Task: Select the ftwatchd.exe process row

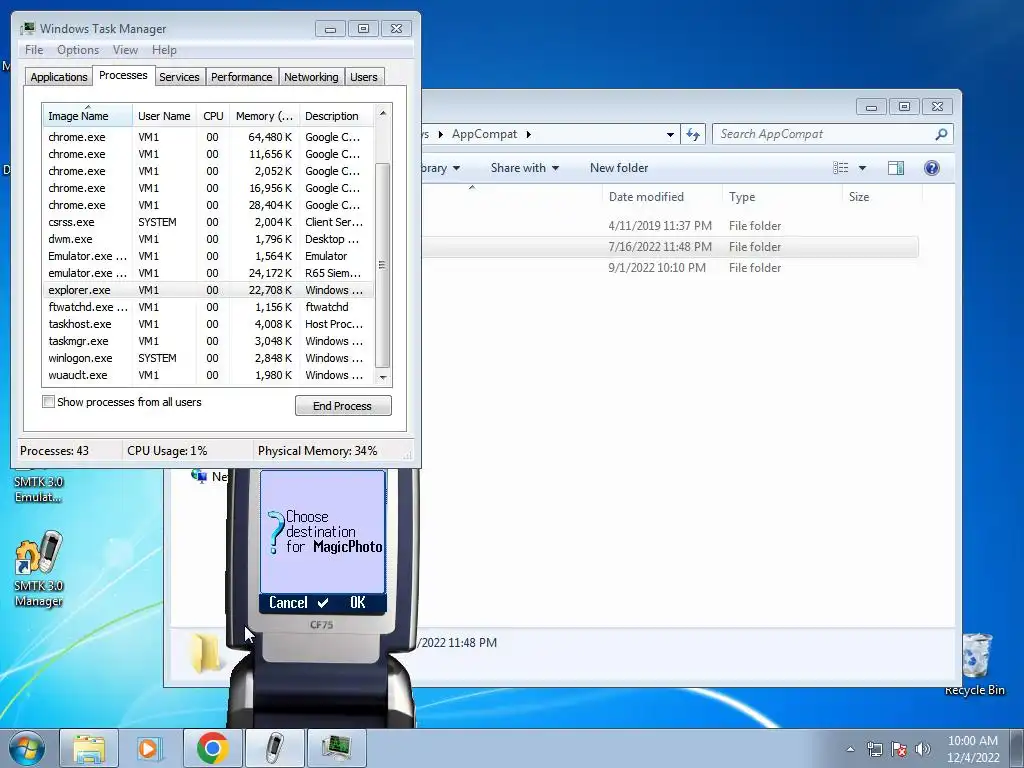Action: pos(208,307)
